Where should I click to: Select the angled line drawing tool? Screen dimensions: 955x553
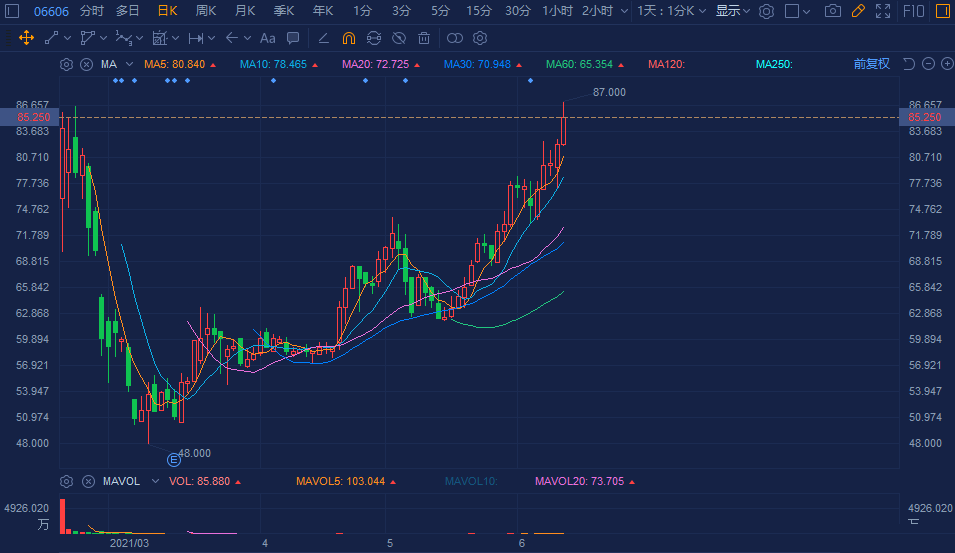[323, 38]
